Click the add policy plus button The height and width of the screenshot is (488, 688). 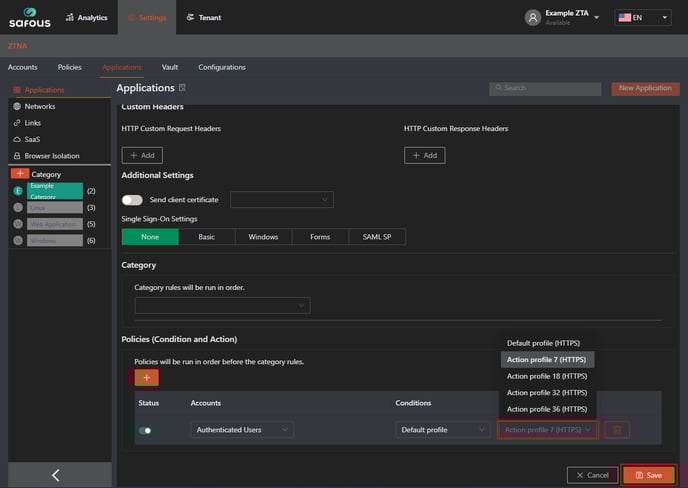(x=146, y=377)
